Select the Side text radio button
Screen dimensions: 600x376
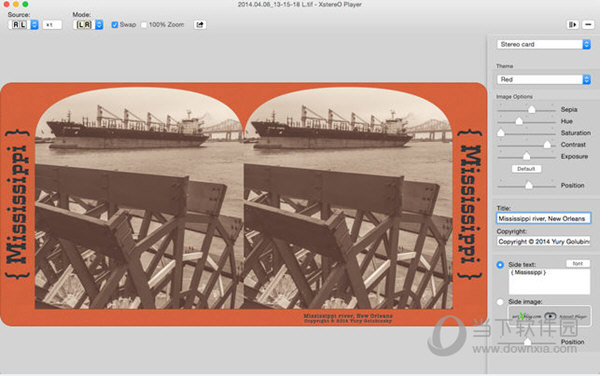click(500, 265)
